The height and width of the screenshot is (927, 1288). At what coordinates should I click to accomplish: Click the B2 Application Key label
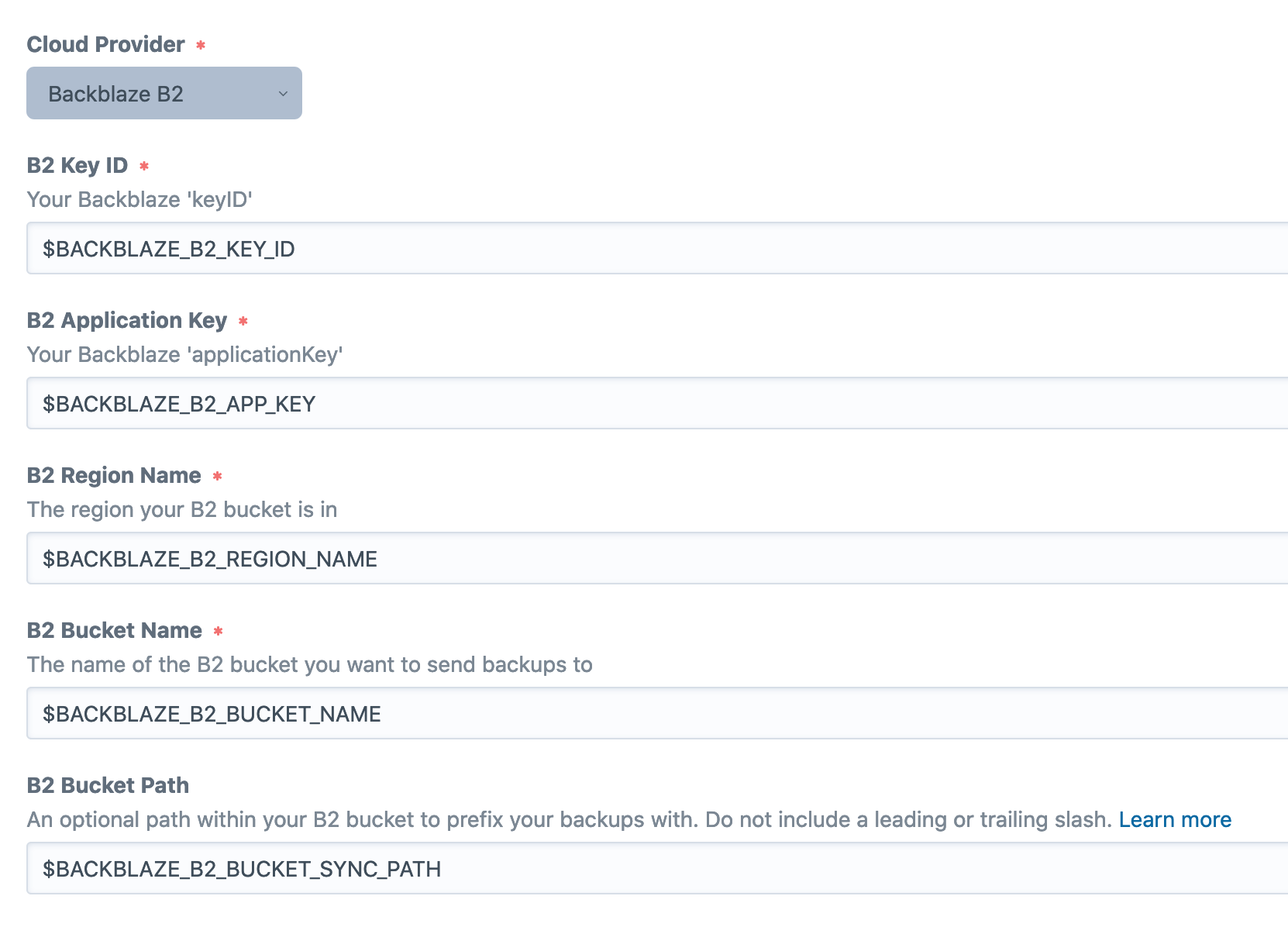[x=127, y=320]
